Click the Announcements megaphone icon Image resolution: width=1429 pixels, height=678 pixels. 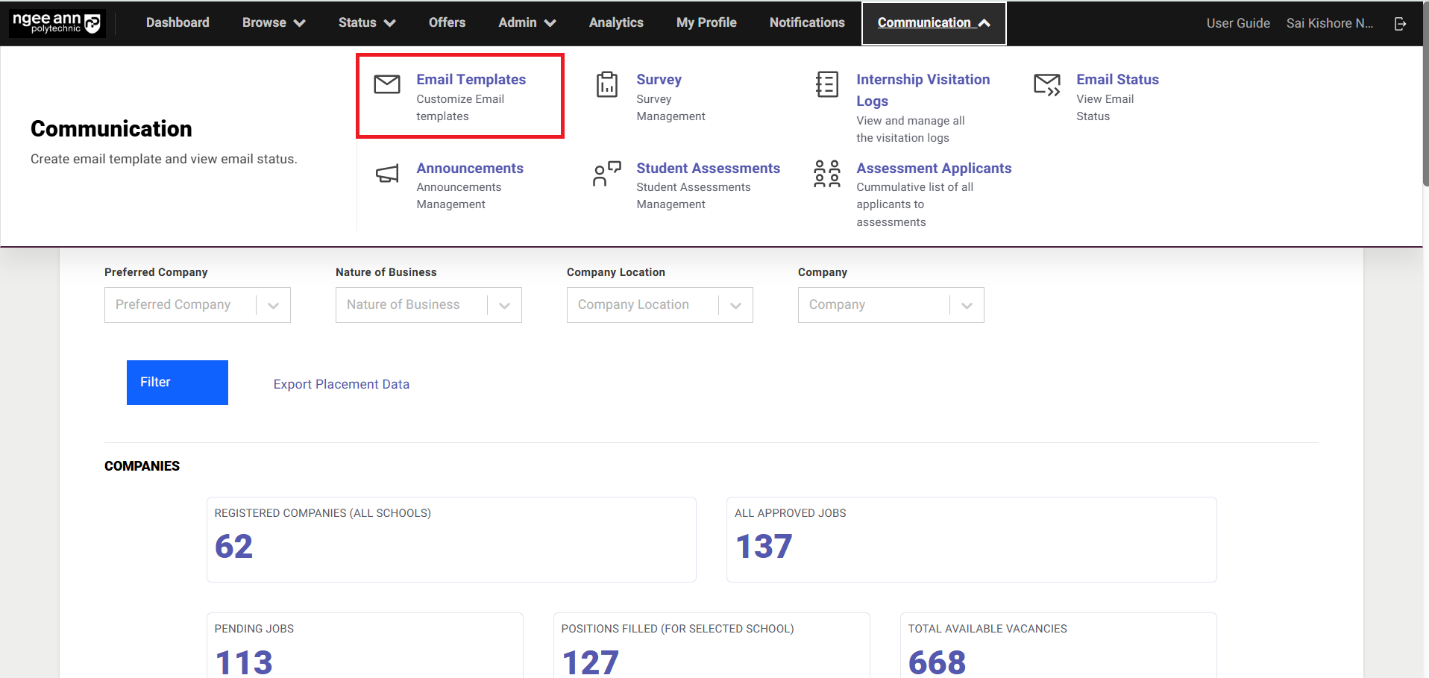click(387, 174)
